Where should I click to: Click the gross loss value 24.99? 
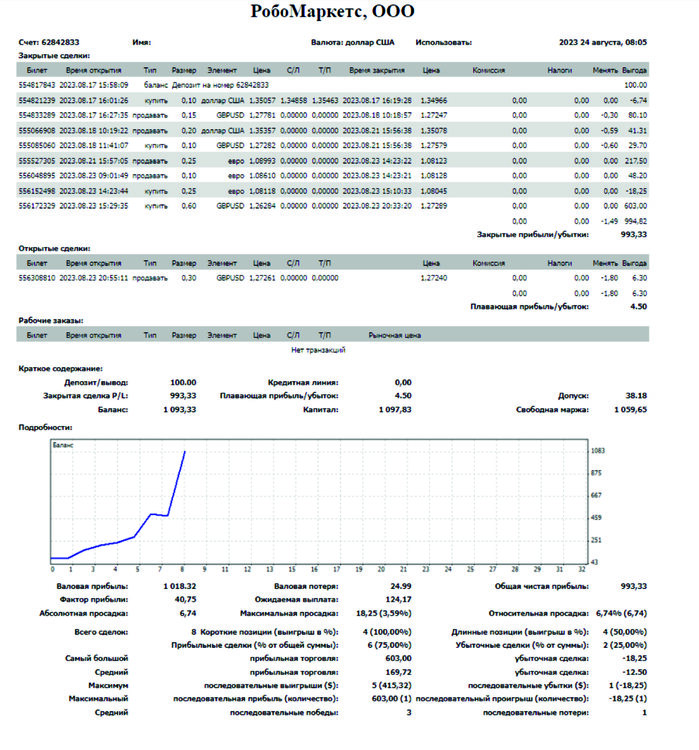coord(401,586)
